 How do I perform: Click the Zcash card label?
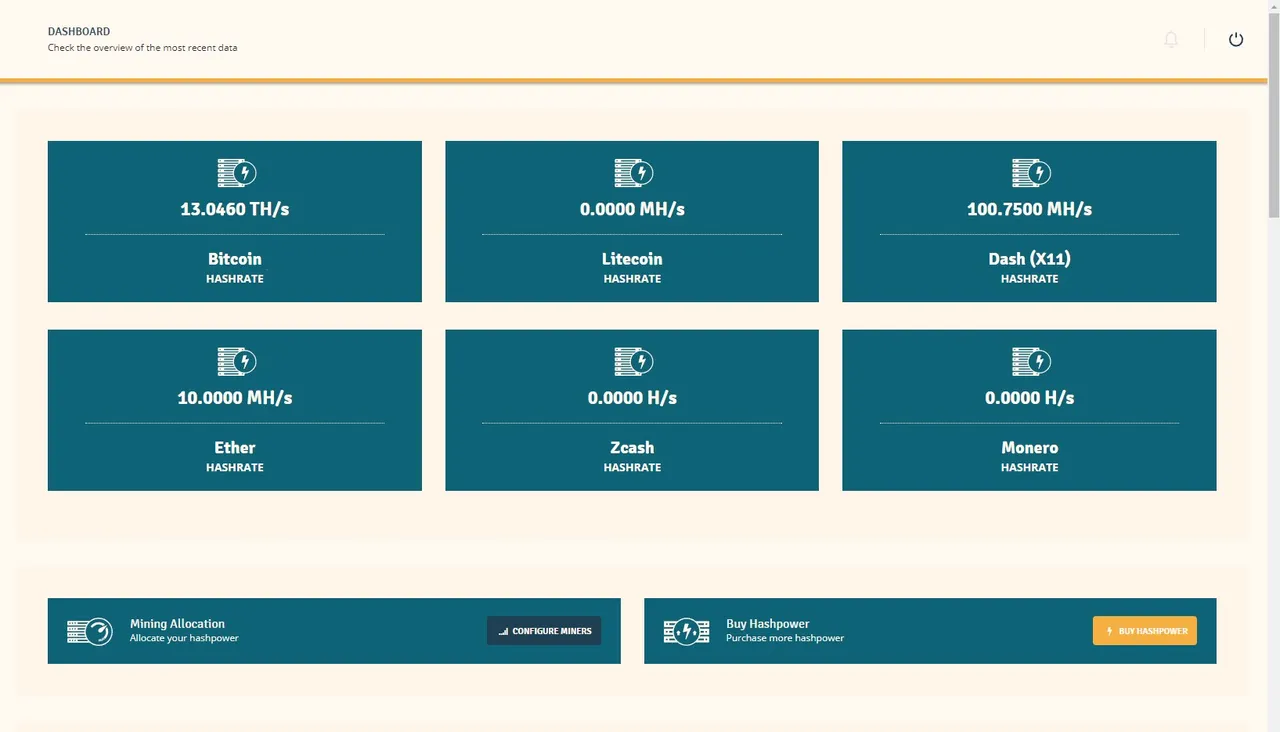point(632,447)
